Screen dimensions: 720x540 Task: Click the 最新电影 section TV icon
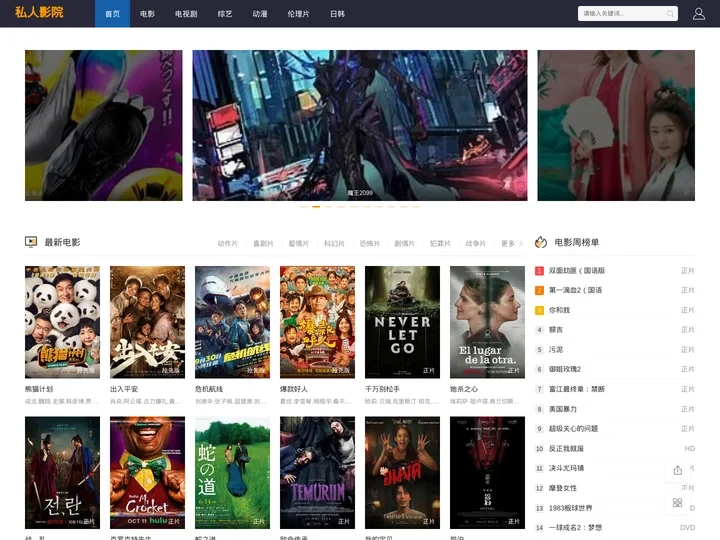[x=31, y=242]
